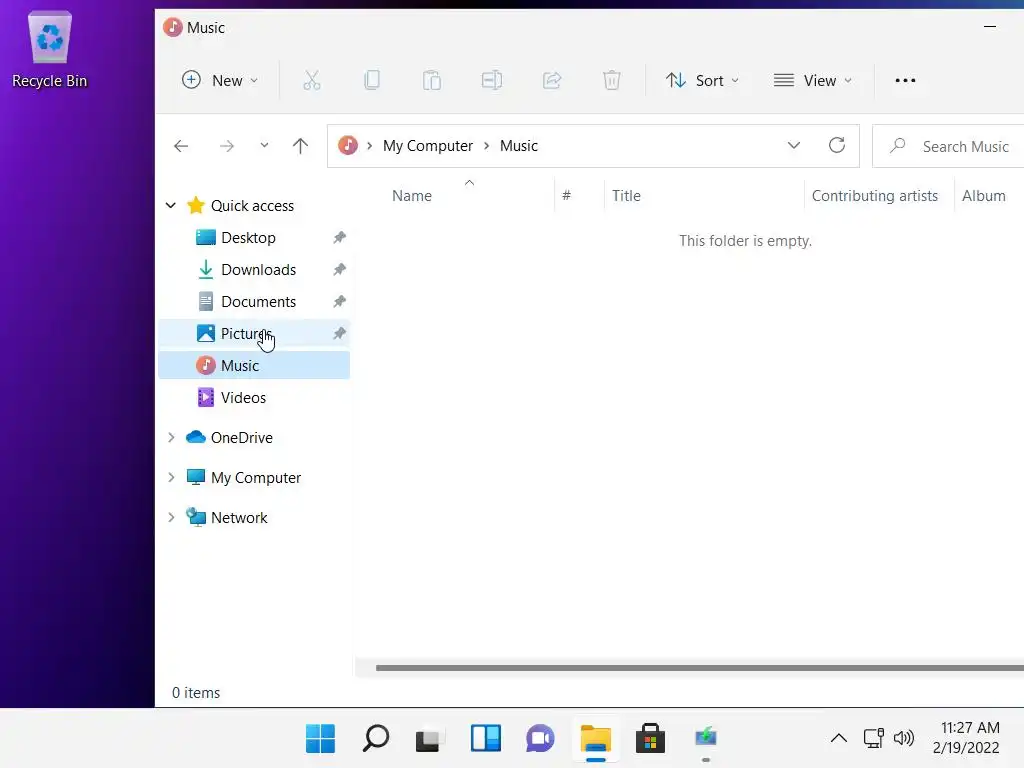Click the Search Music input box
Viewport: 1024px width, 768px height.
pos(948,146)
